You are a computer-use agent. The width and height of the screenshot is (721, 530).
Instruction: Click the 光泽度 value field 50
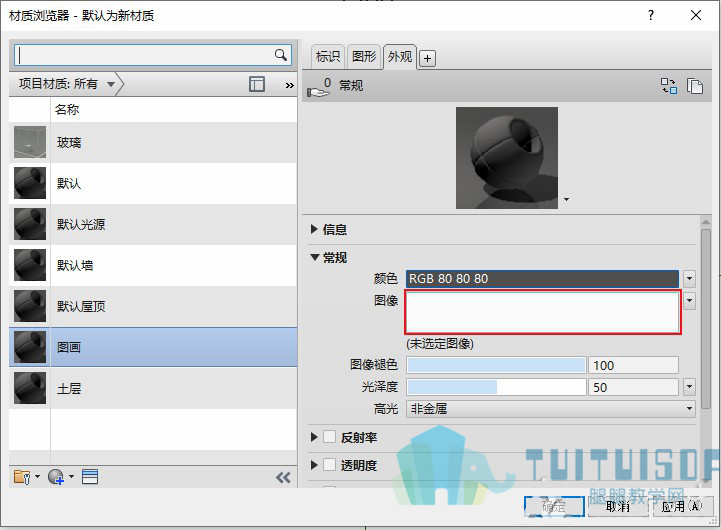click(633, 387)
